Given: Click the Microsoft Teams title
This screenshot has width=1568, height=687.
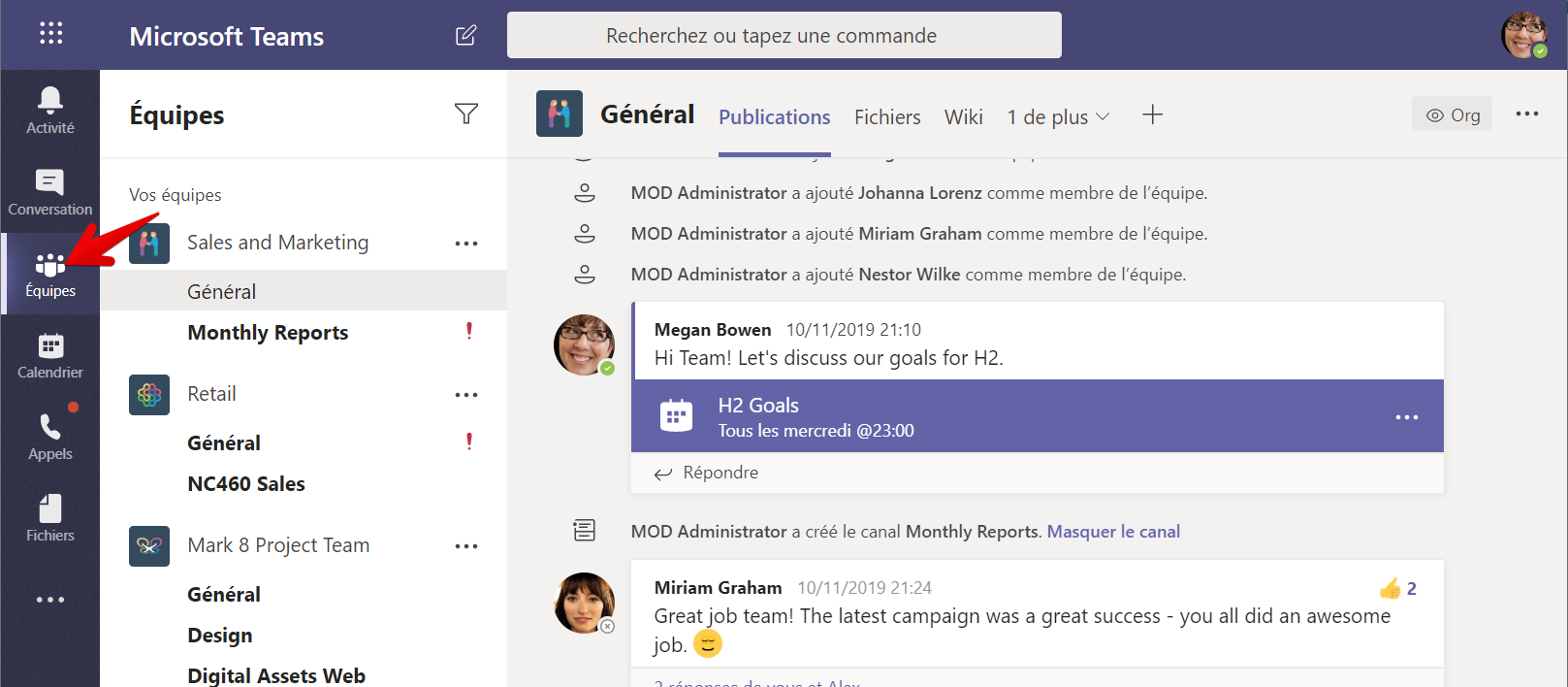Looking at the screenshot, I should 227,36.
